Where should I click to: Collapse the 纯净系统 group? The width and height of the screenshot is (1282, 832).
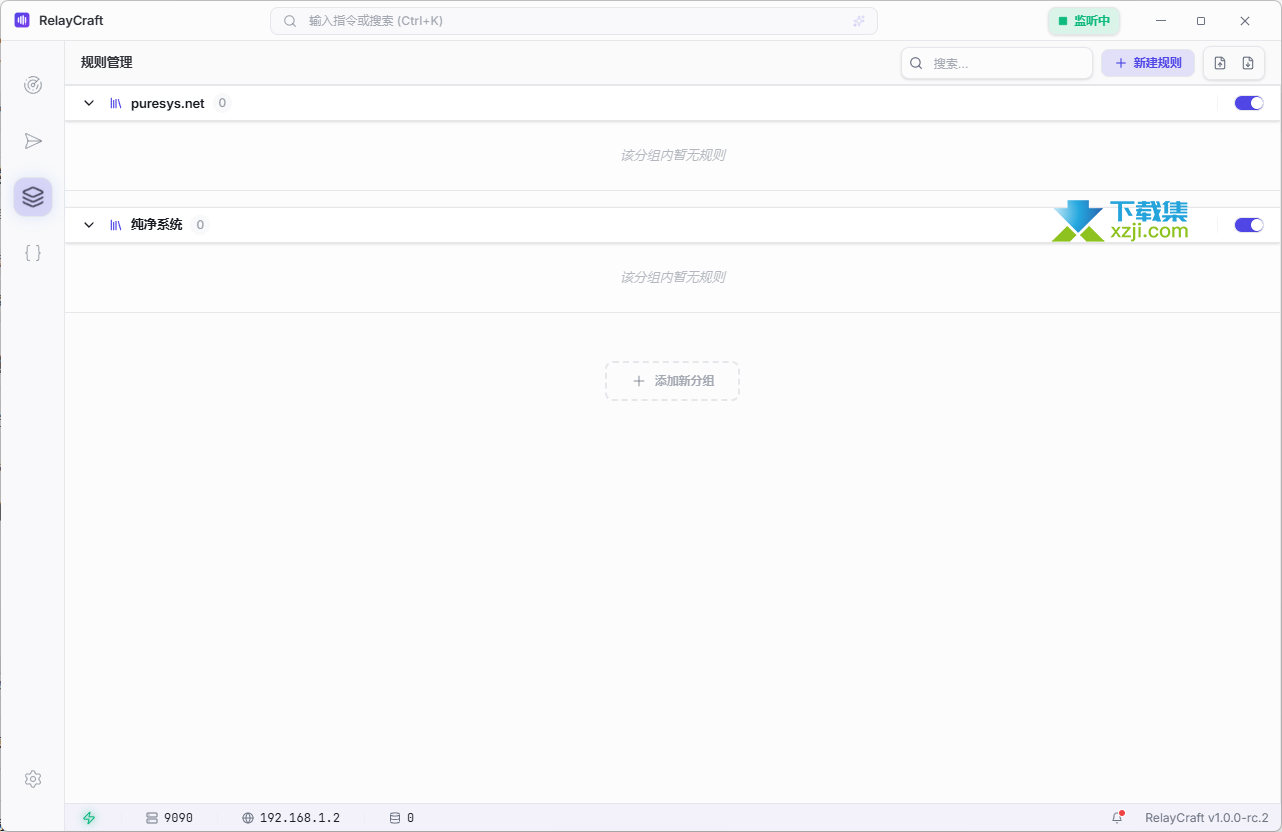coord(89,225)
